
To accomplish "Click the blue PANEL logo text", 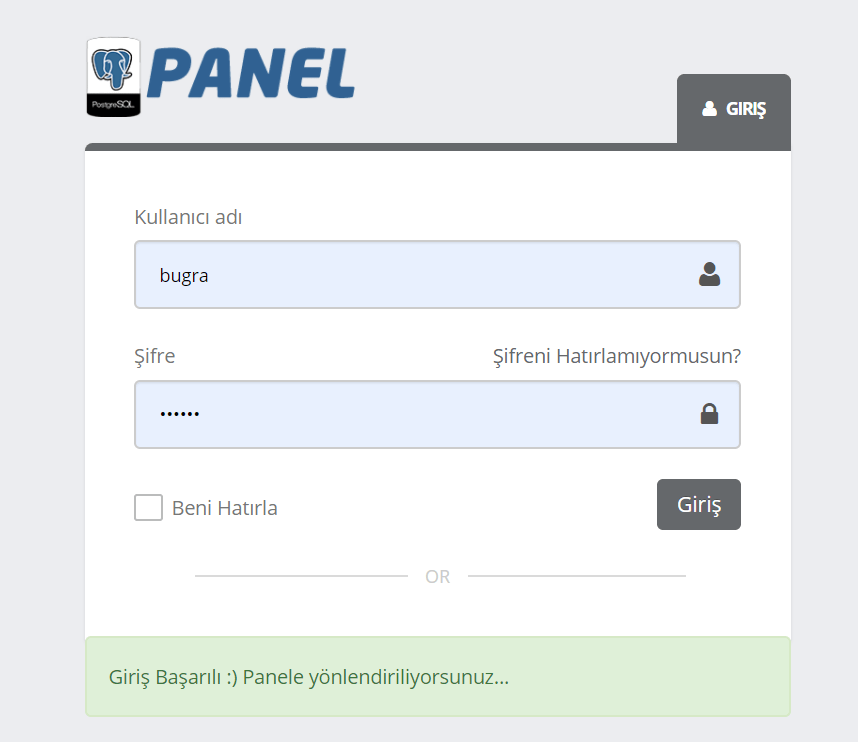I will click(251, 73).
